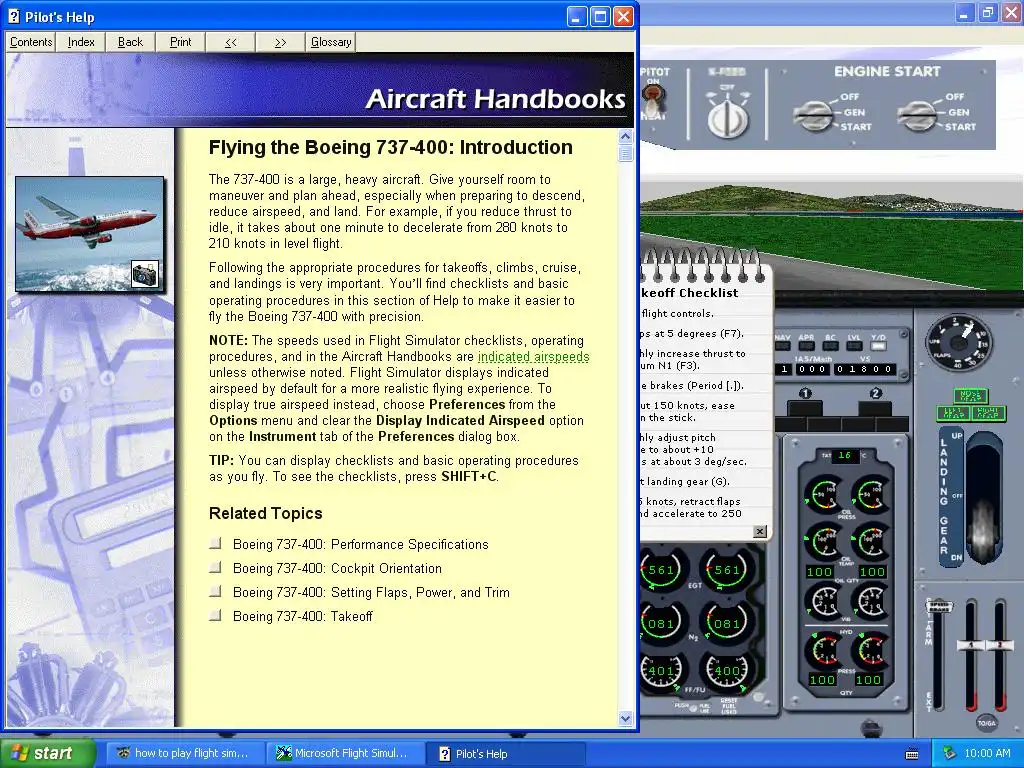Toggle the BC autopilot button
This screenshot has height=768, width=1024.
(831, 345)
